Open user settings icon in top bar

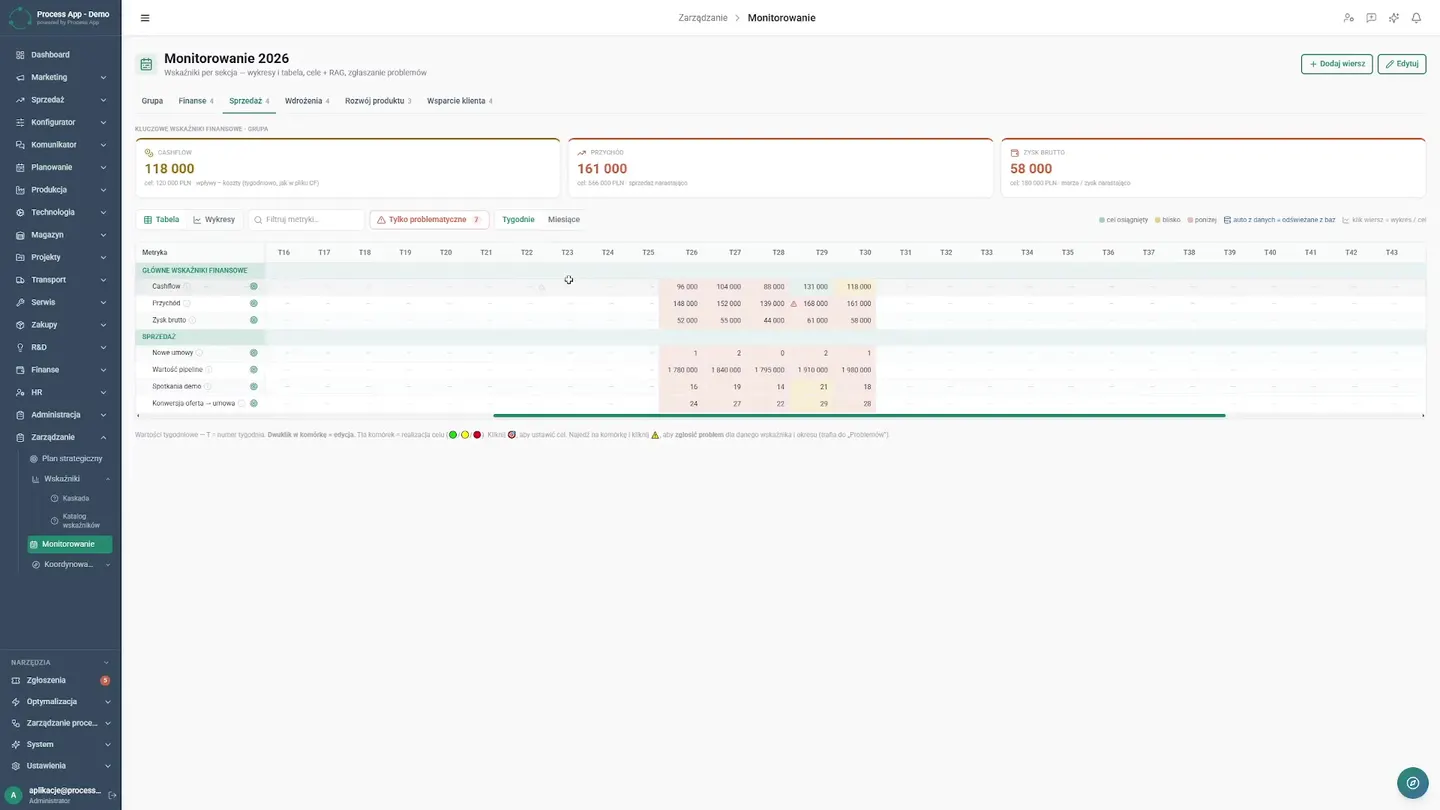[1348, 18]
